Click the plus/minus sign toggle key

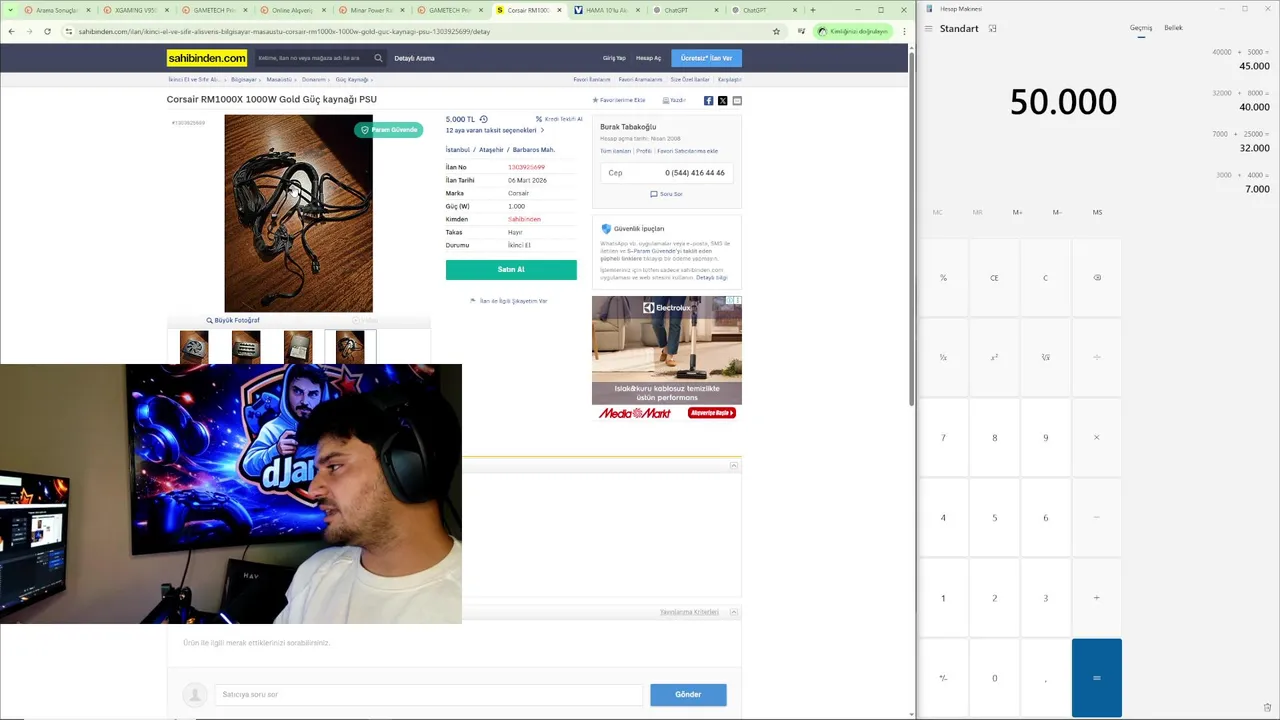click(x=943, y=678)
